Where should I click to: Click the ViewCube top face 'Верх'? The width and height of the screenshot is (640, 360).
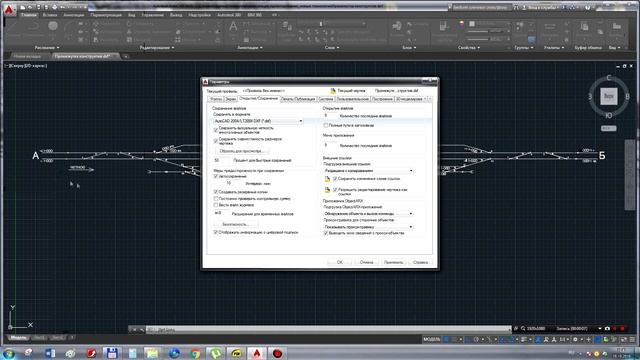coord(608,96)
